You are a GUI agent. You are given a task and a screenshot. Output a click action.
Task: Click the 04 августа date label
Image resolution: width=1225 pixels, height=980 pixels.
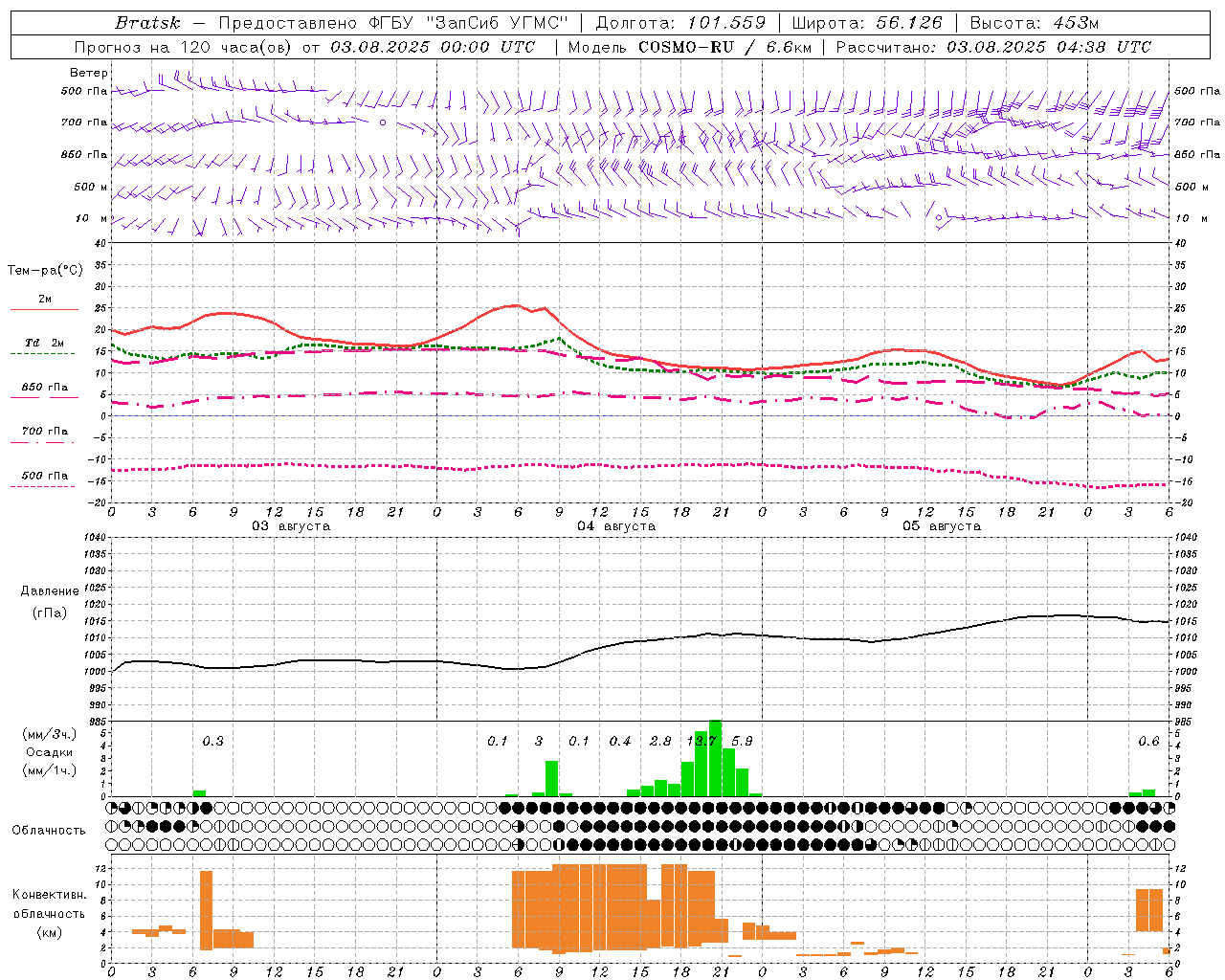coord(616,526)
